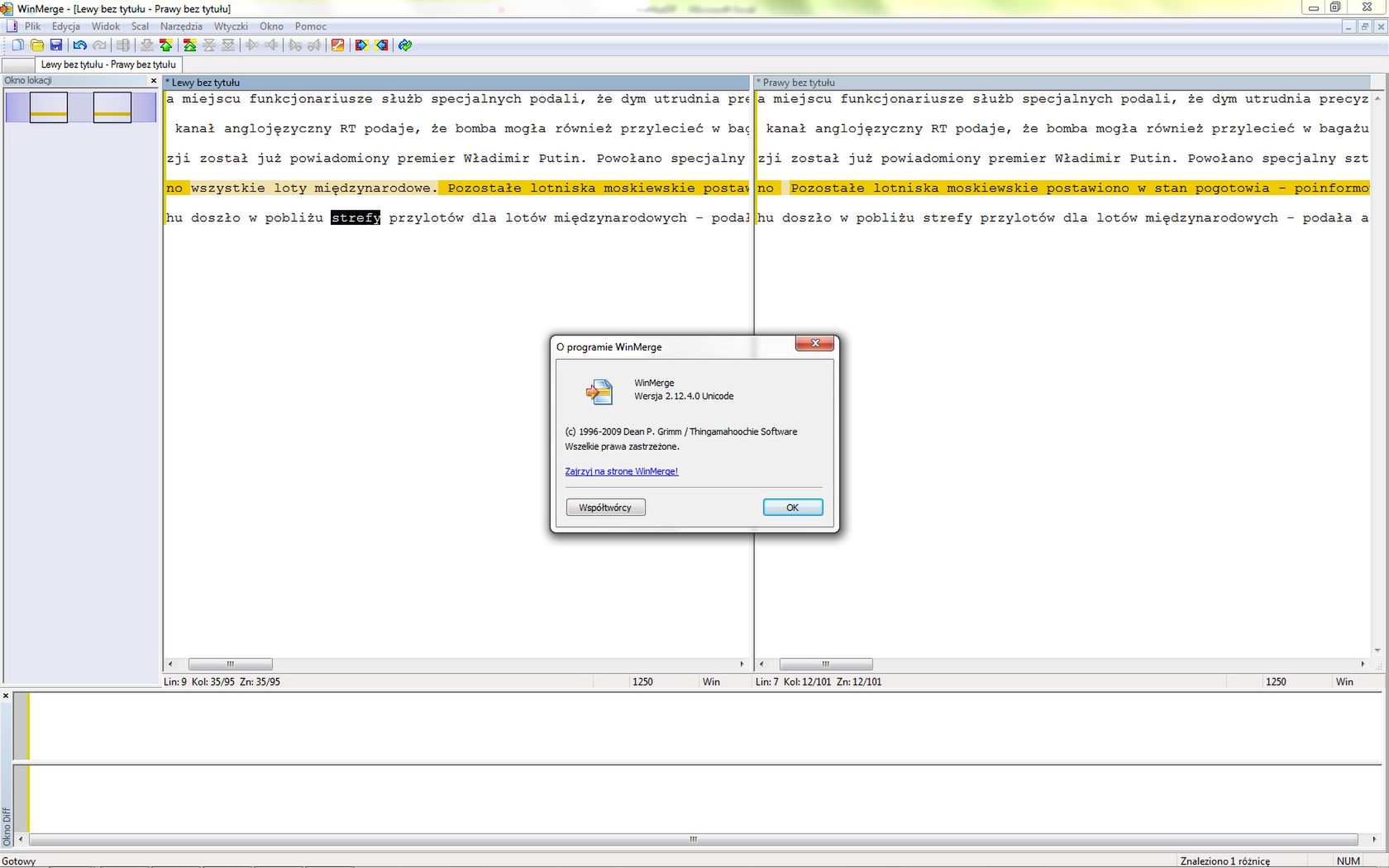
Task: Click the left pane horizontal scrollbar thumb
Action: tap(231, 664)
